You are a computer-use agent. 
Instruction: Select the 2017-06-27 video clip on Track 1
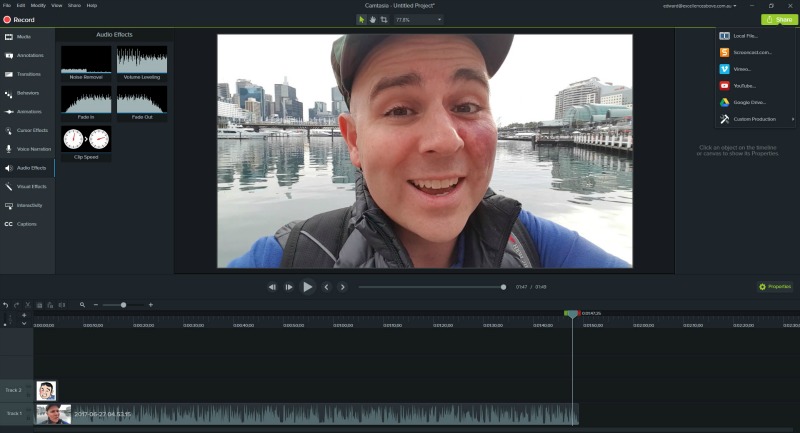click(307, 414)
